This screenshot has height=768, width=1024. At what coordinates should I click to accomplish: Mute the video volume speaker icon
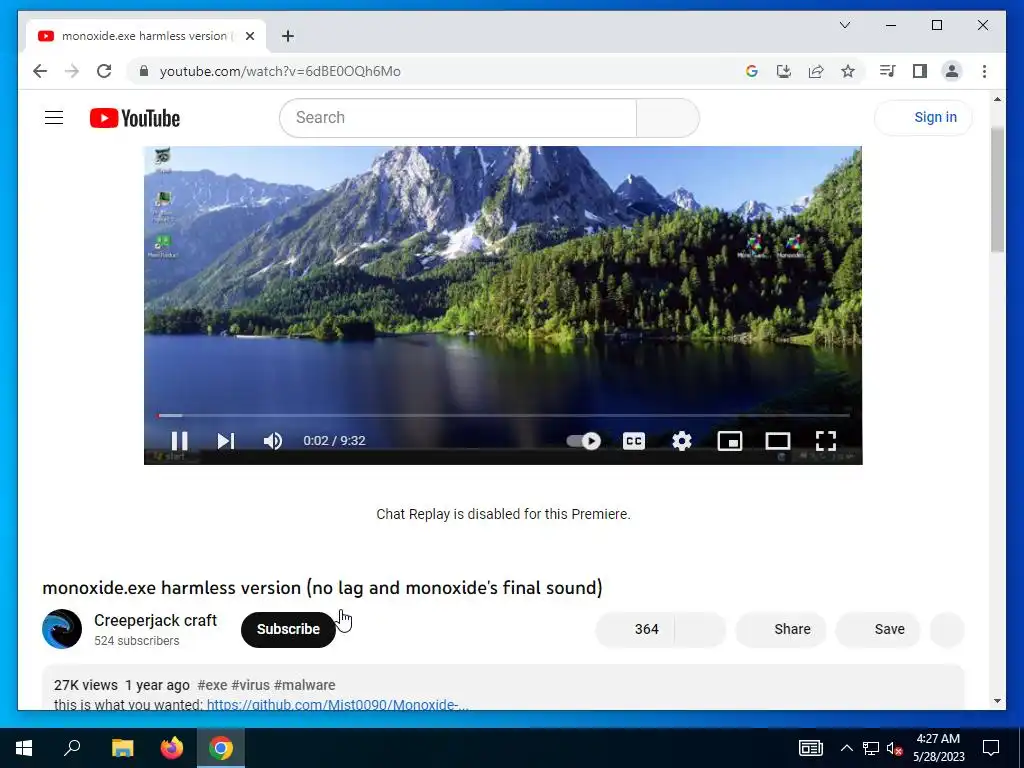tap(273, 441)
